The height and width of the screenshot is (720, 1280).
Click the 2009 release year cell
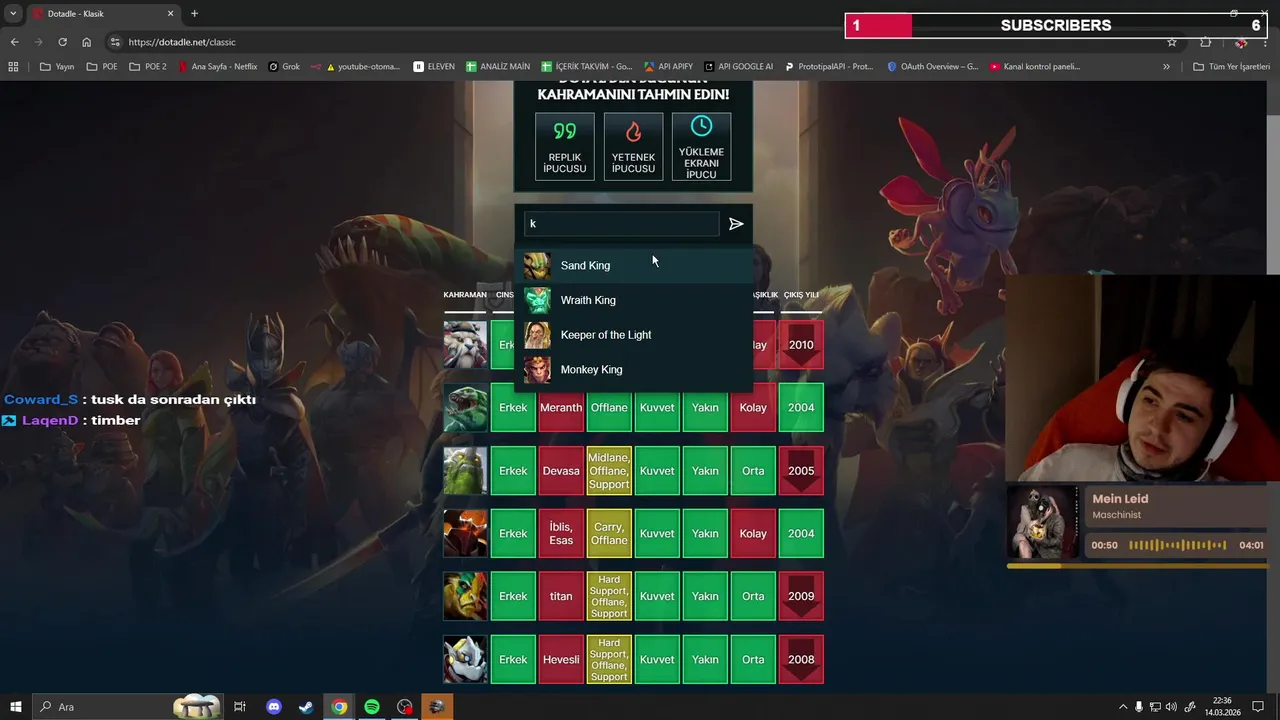pos(801,596)
